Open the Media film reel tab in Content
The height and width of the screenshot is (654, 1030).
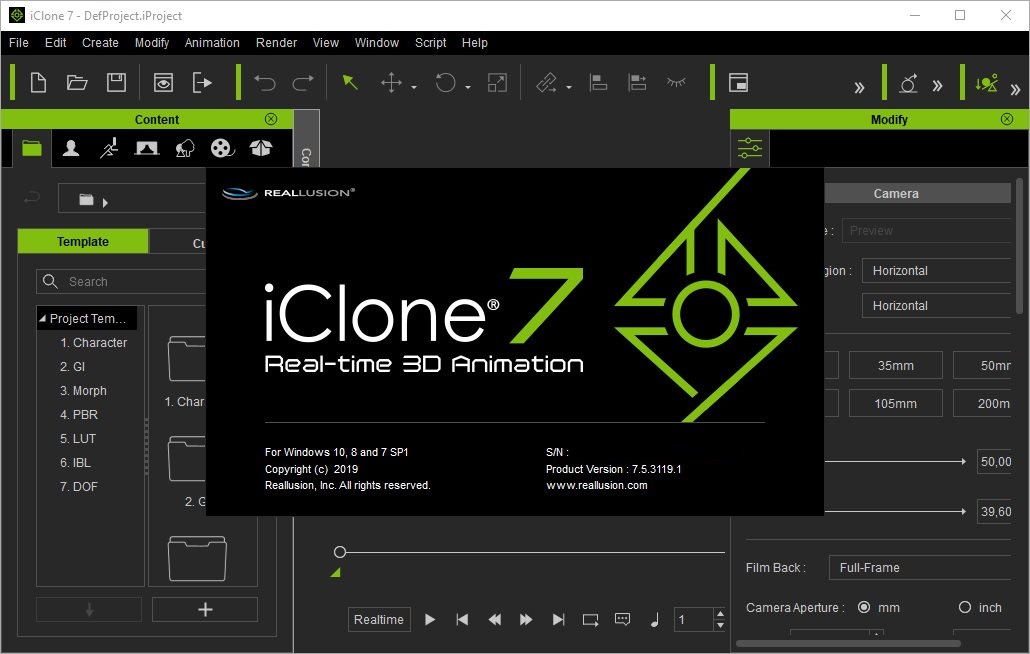pyautogui.click(x=223, y=148)
